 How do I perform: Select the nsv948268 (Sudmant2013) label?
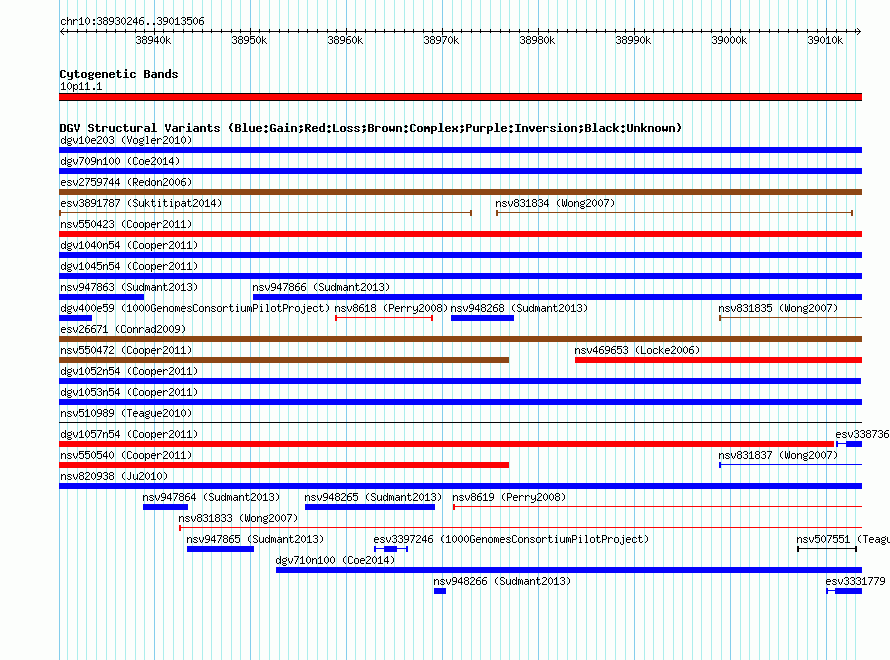519,308
